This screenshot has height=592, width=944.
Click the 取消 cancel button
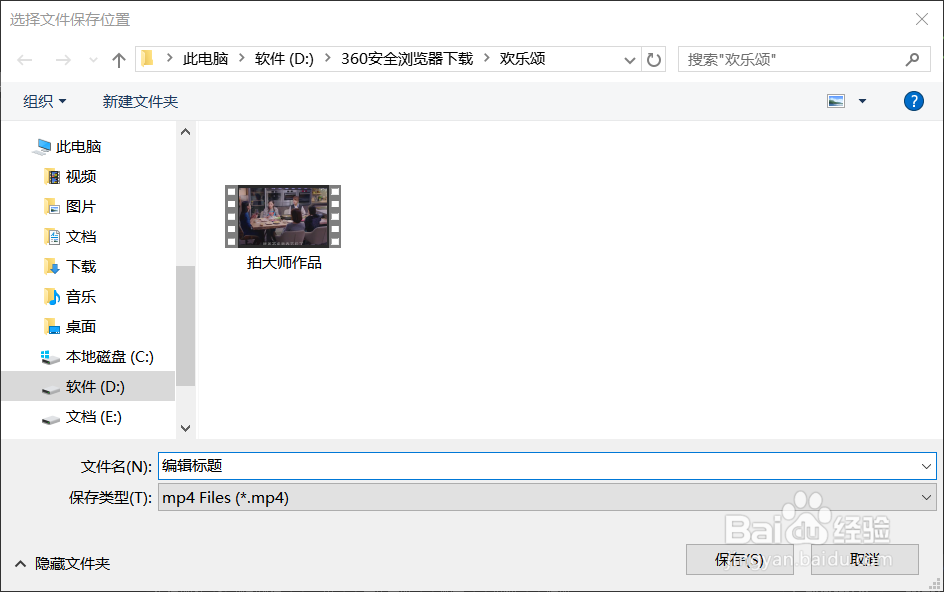pos(863,560)
